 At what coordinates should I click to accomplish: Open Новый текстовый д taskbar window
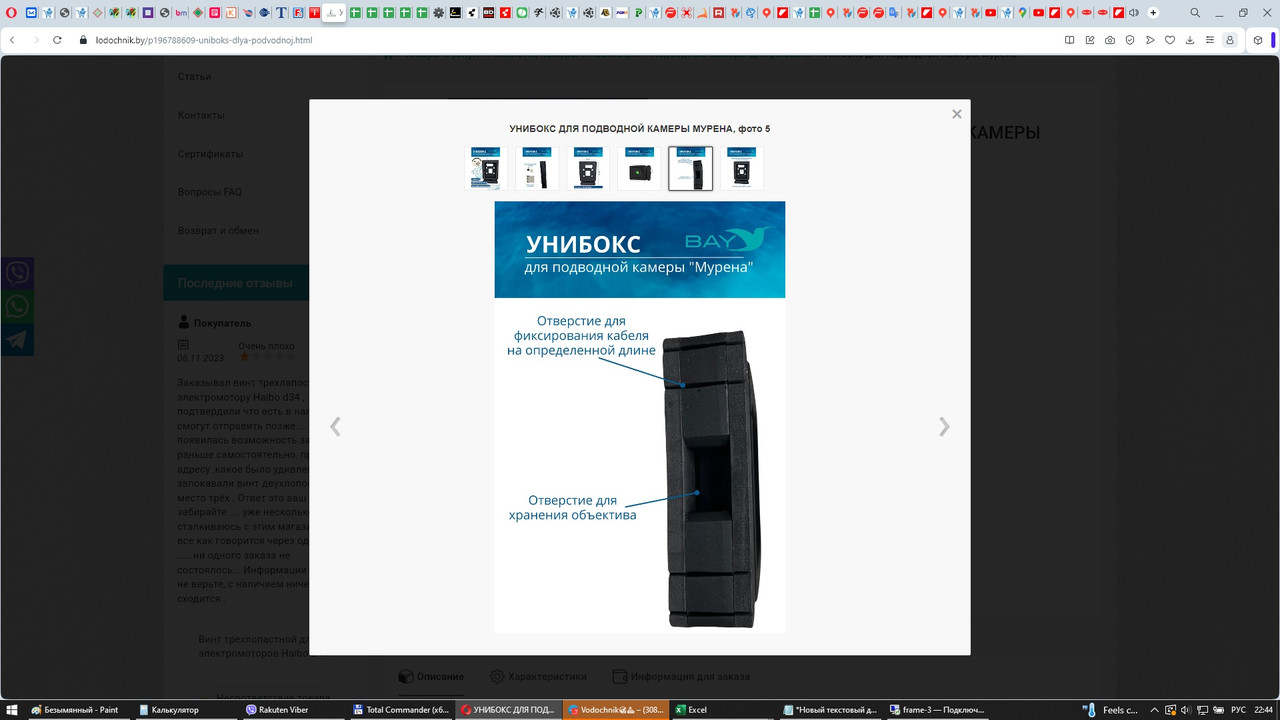[x=829, y=710]
